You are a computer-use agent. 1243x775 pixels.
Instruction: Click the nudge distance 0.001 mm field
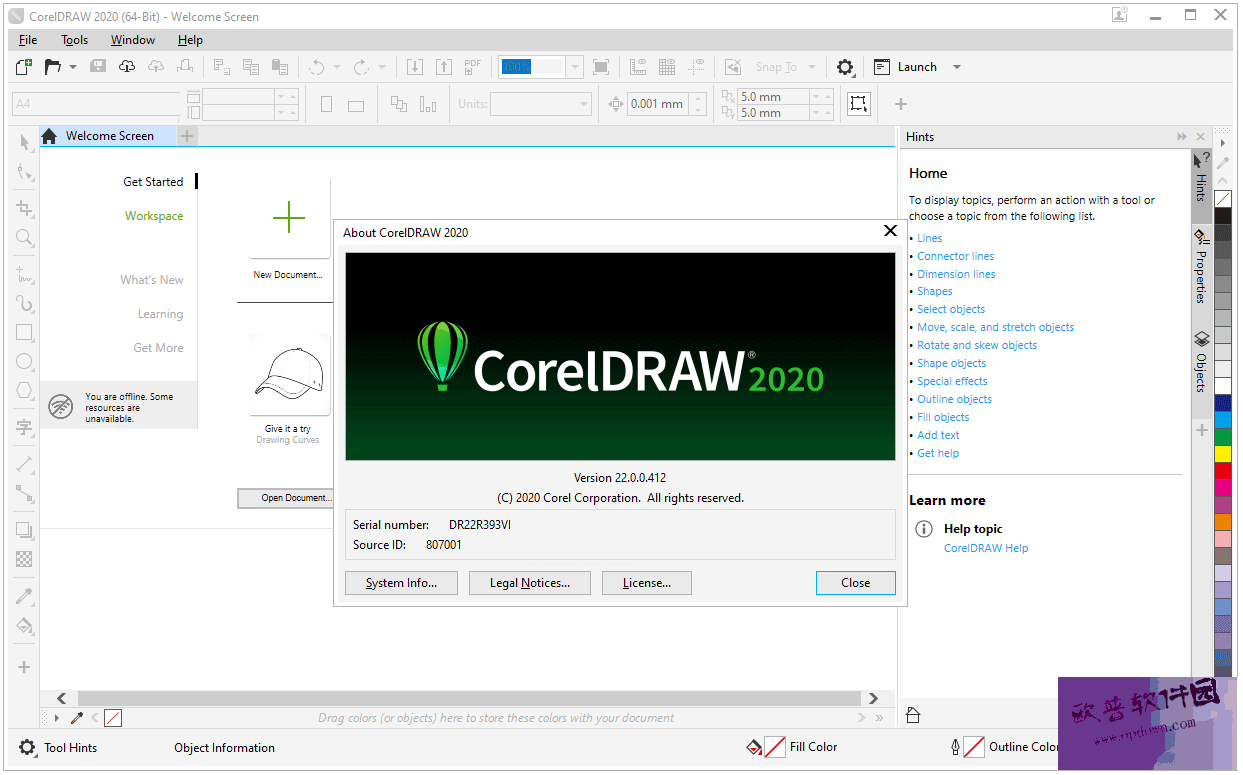[657, 104]
